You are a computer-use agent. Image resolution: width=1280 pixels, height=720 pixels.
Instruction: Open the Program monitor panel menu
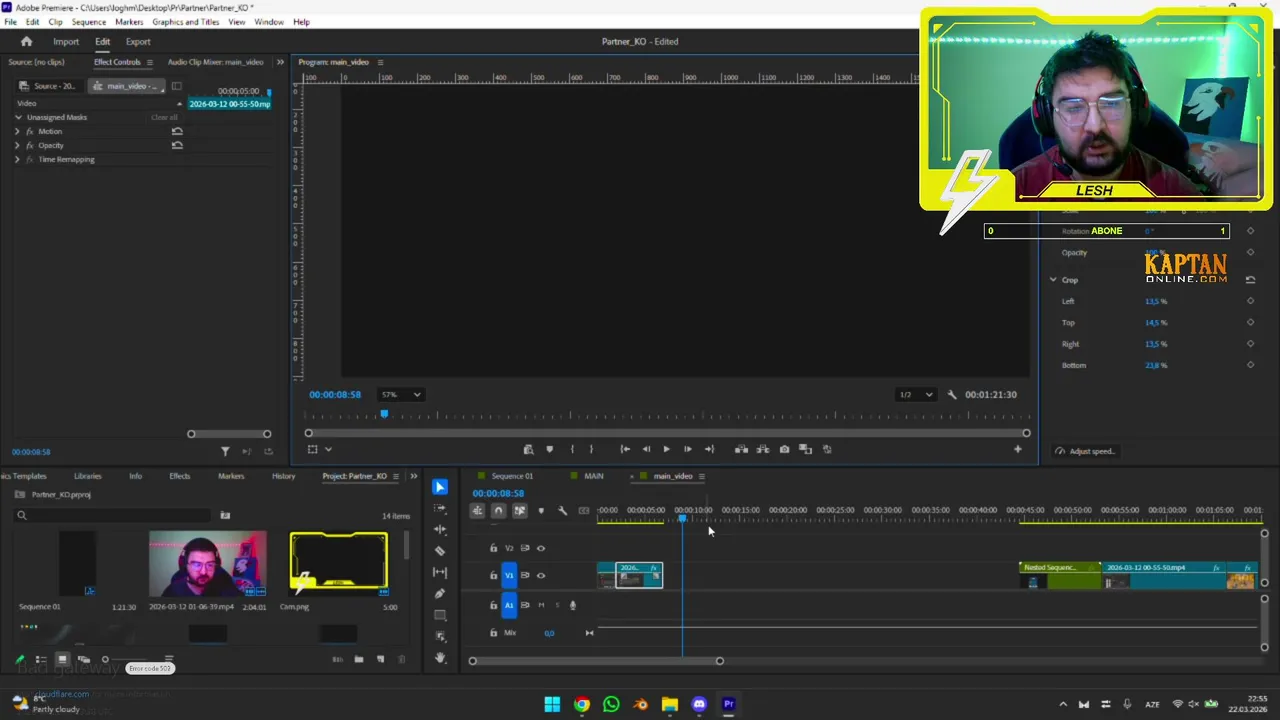pos(380,62)
